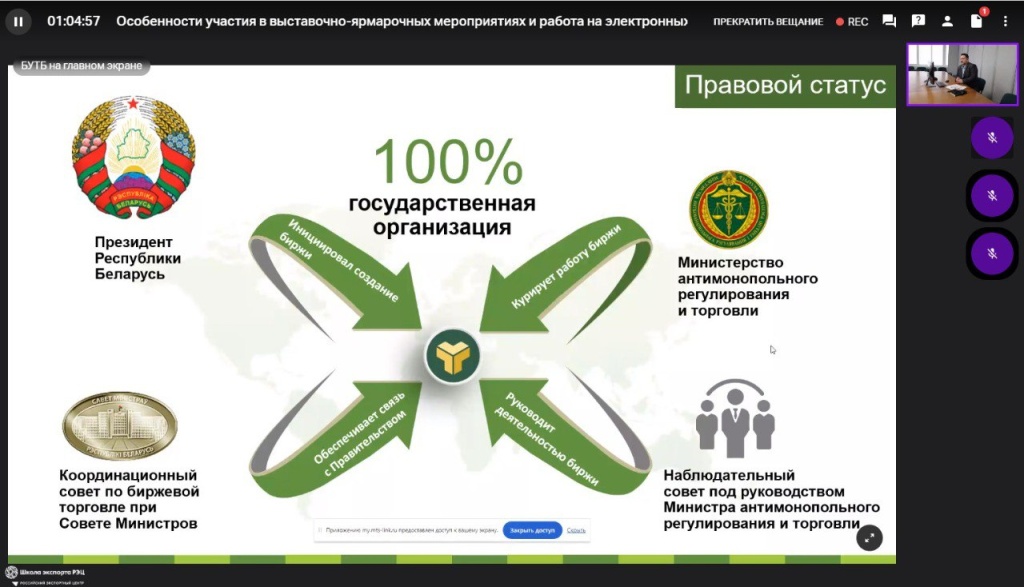Click the Президент Республики Беларусь caption
Viewport: 1024px width, 587px height.
(x=138, y=258)
